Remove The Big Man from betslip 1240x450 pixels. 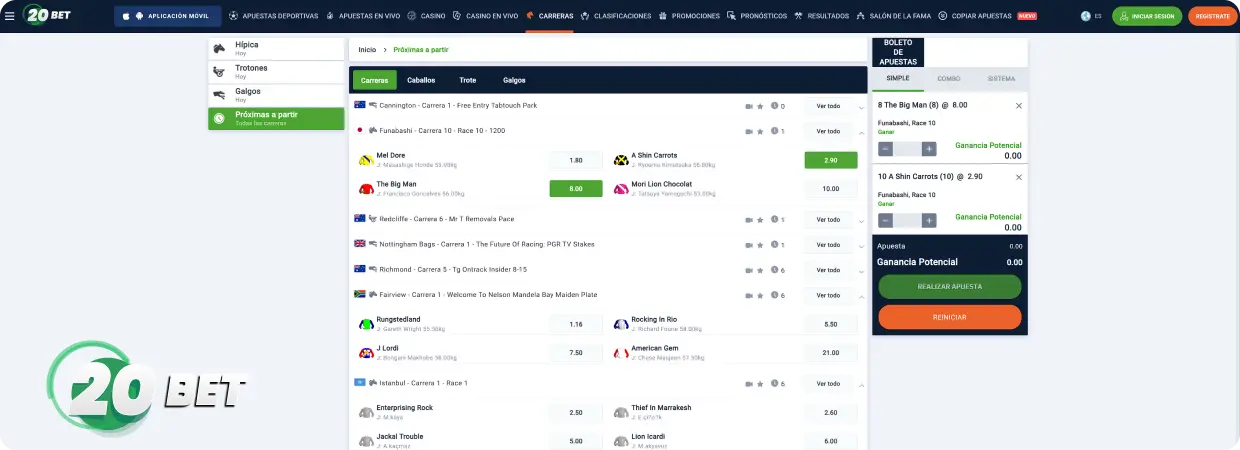(1019, 105)
